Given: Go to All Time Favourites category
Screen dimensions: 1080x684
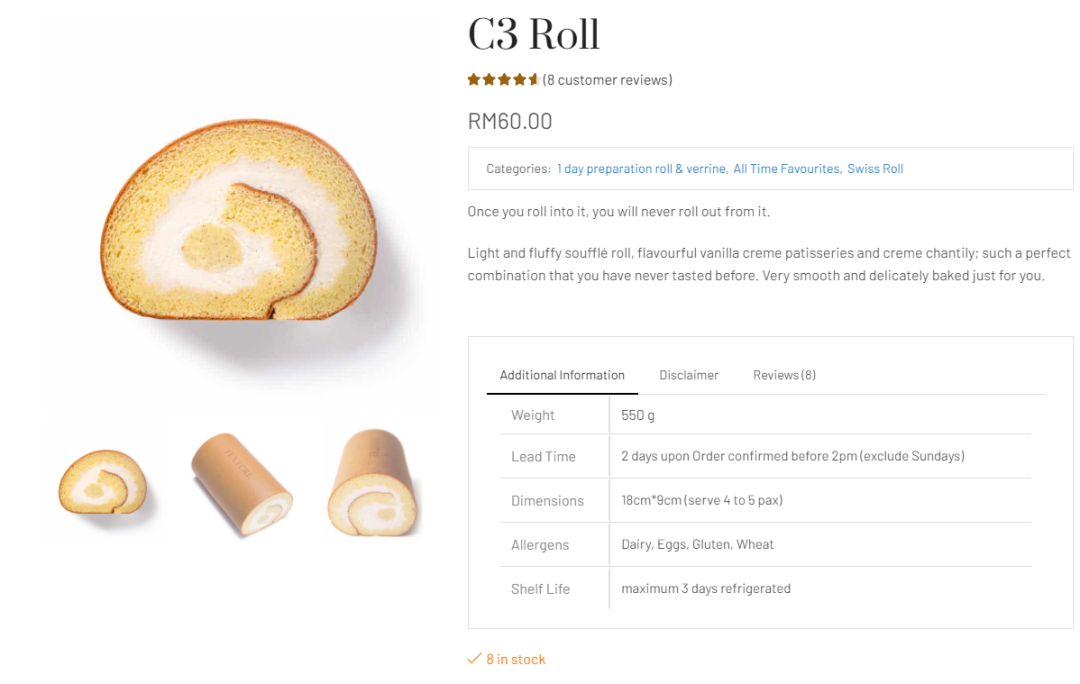Looking at the screenshot, I should click(x=787, y=169).
